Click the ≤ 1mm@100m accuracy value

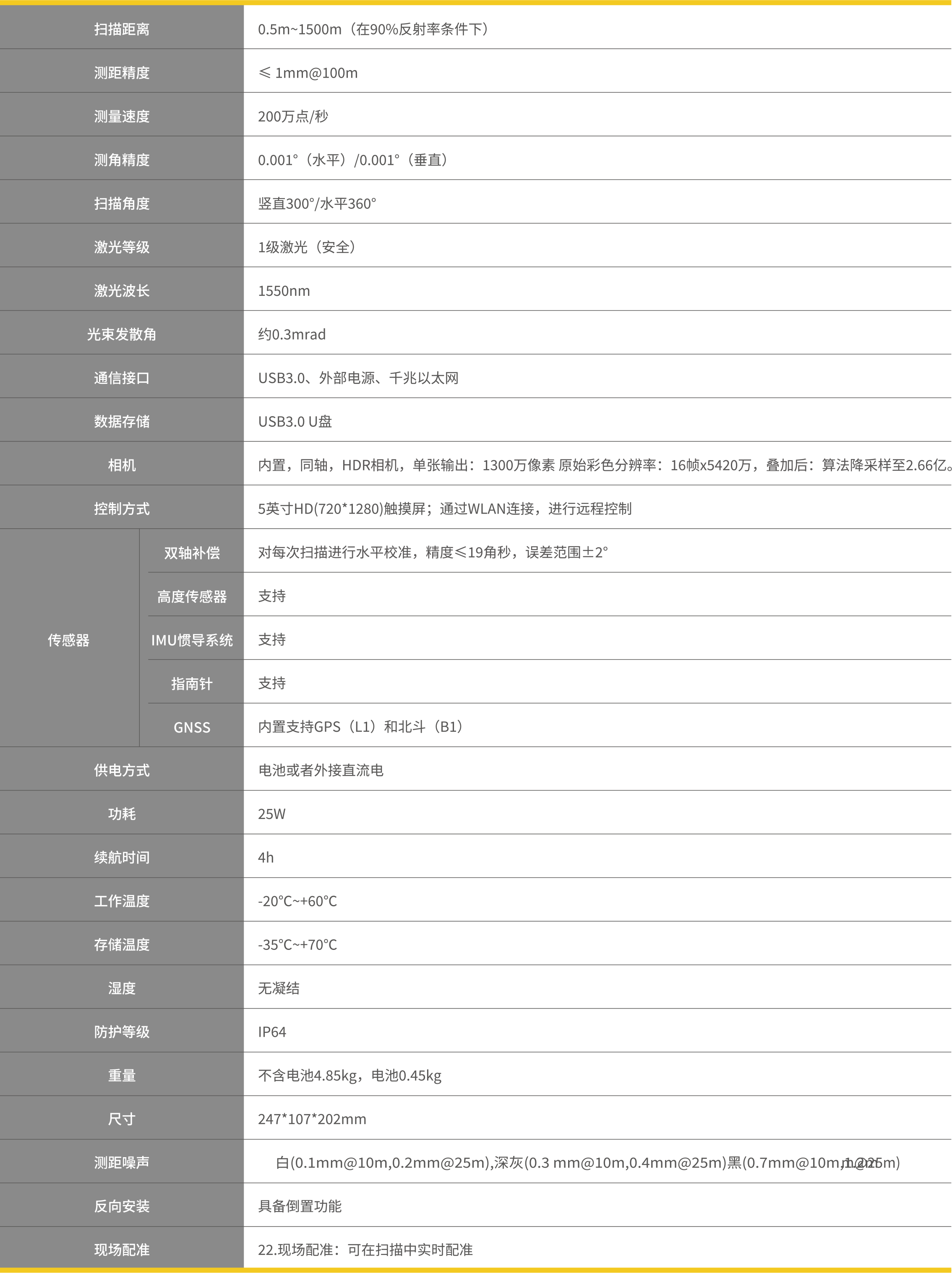[x=308, y=73]
